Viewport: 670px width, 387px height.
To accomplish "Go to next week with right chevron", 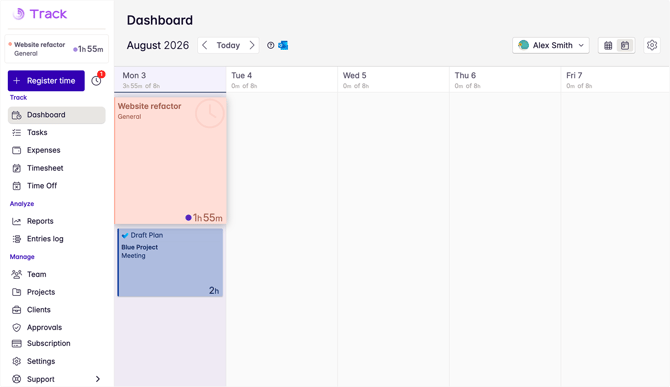I will coord(252,45).
